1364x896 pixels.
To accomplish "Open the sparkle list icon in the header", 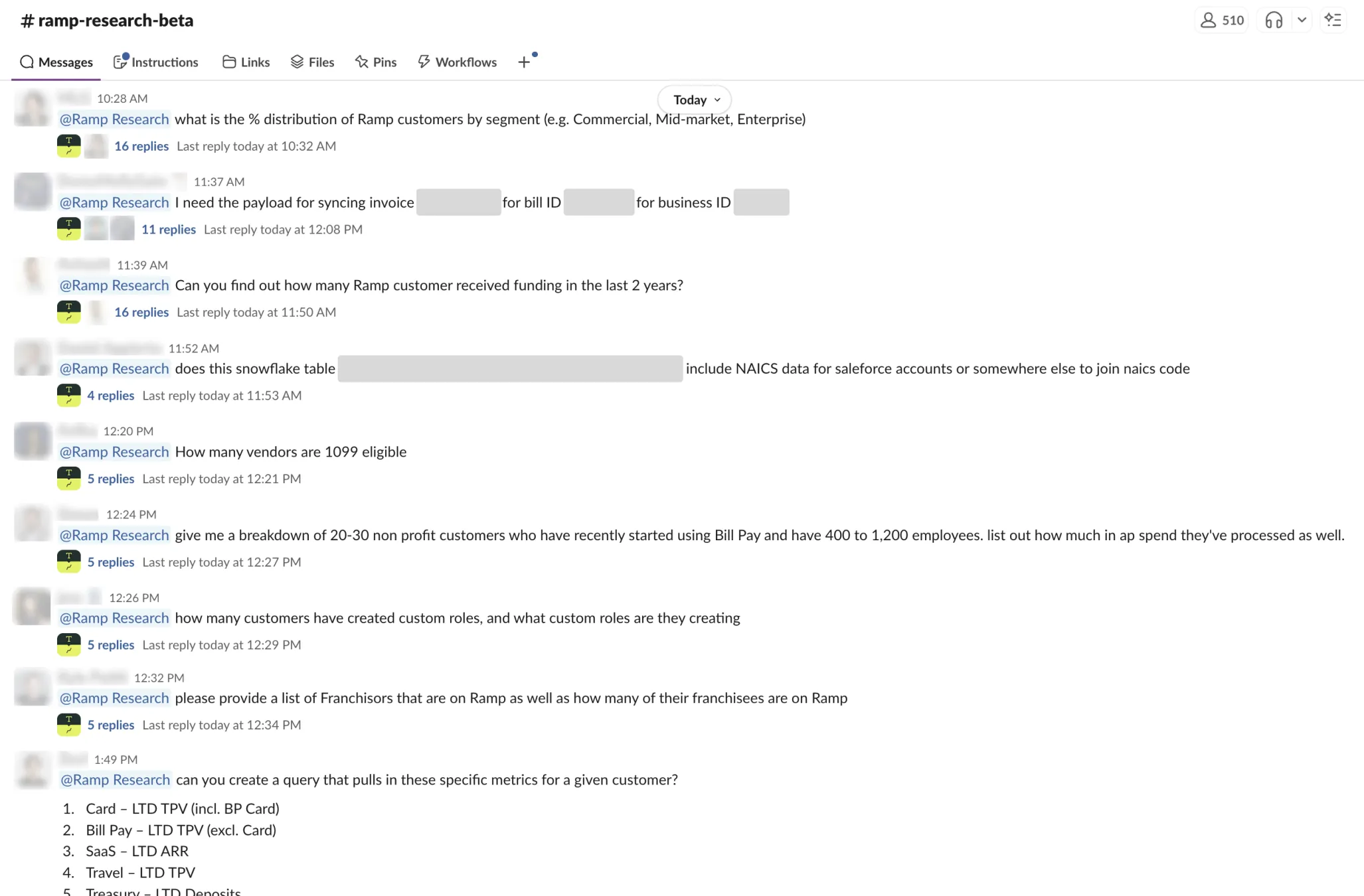I will (x=1333, y=20).
